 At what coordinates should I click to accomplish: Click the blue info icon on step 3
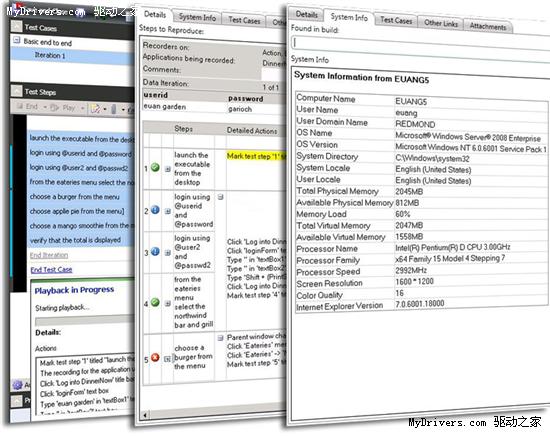click(x=155, y=251)
